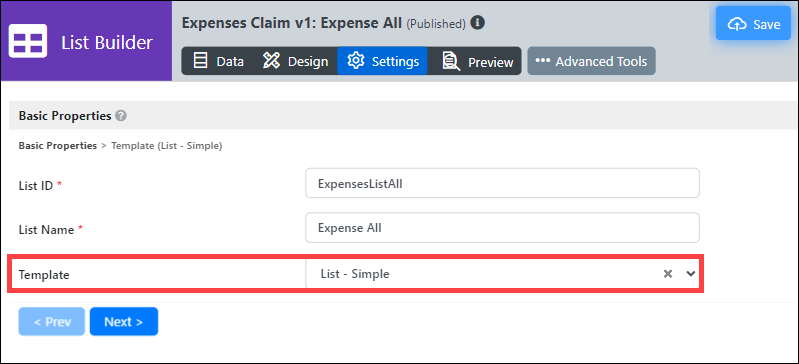Click the help icon next to Basic Properties

click(x=121, y=116)
